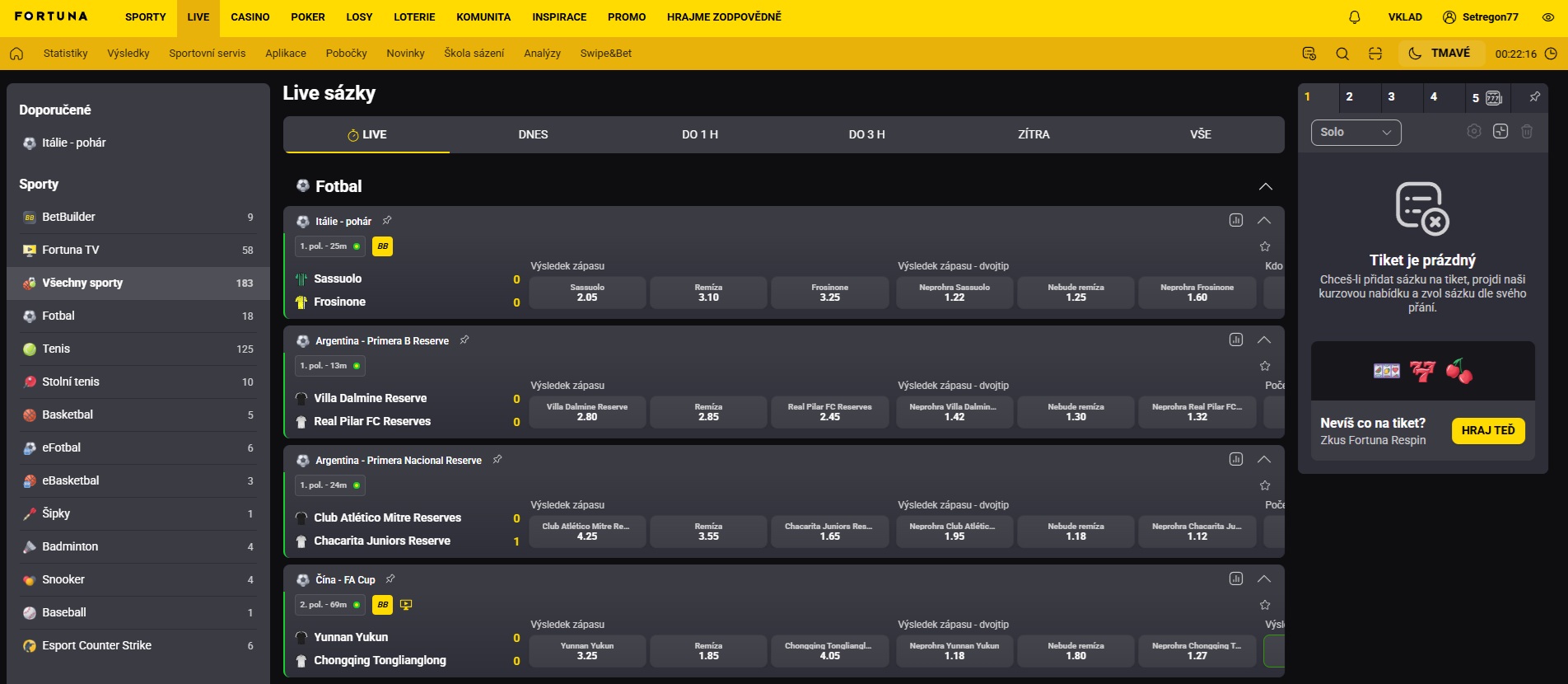This screenshot has height=684, width=1568.
Task: Open live stream icon for Yunnan Yukun match
Action: point(406,605)
